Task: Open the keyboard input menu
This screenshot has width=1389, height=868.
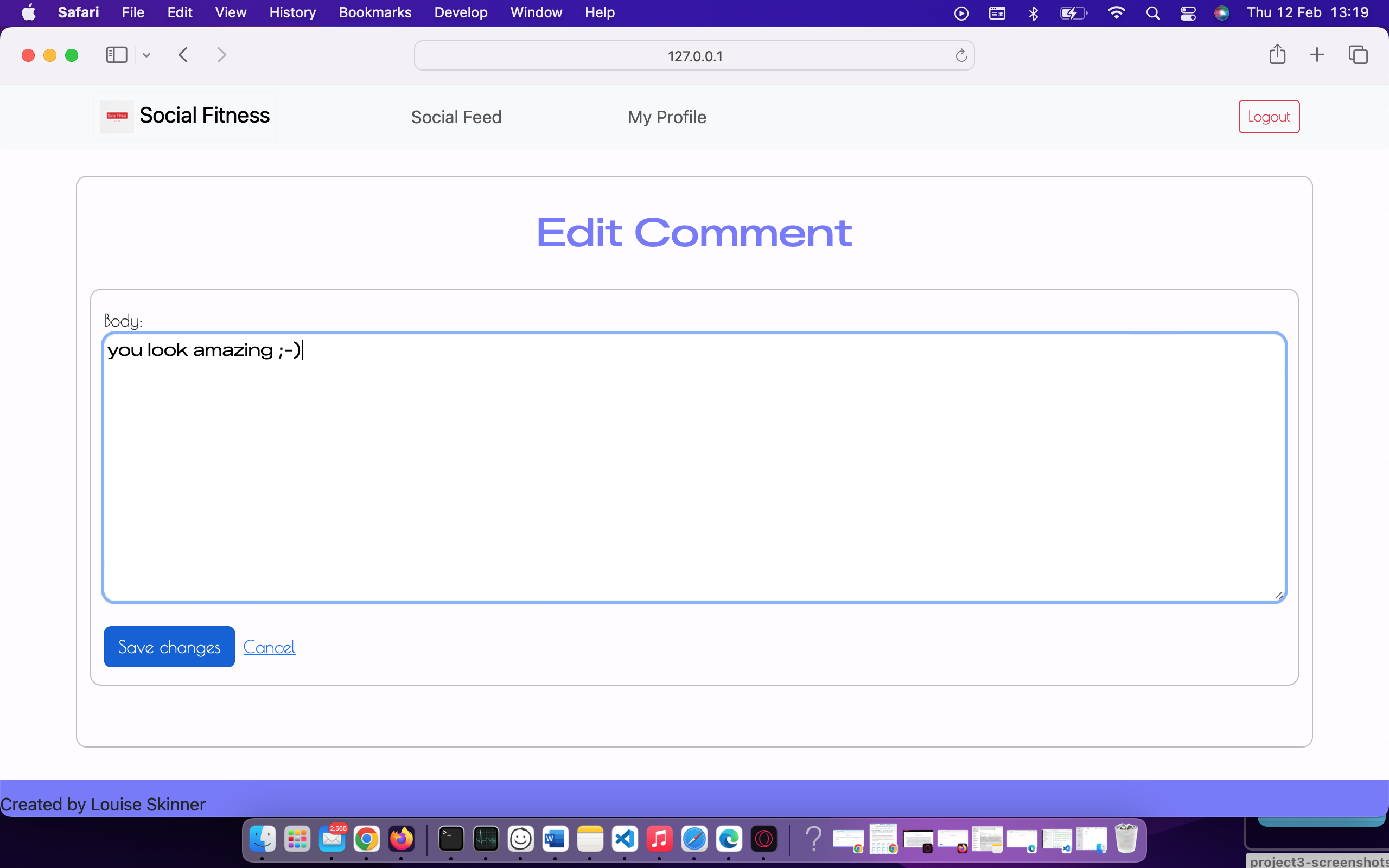Action: pyautogui.click(x=997, y=12)
